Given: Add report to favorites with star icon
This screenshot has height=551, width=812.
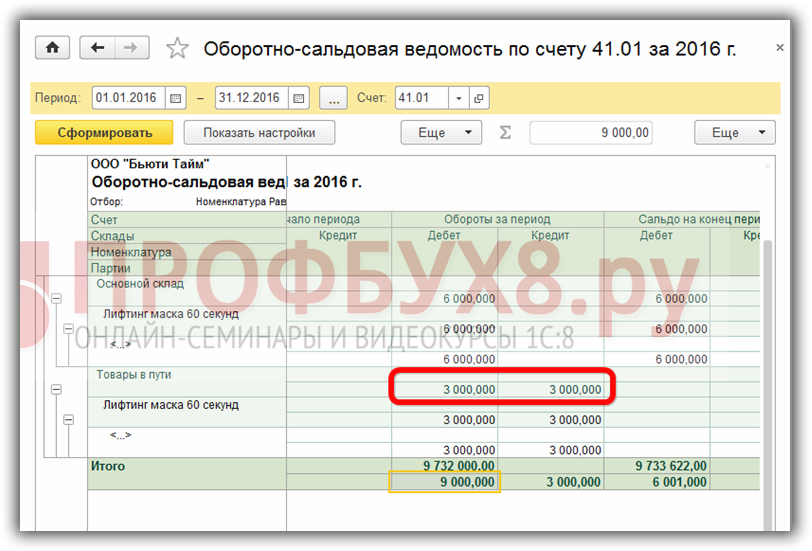Looking at the screenshot, I should tap(177, 48).
